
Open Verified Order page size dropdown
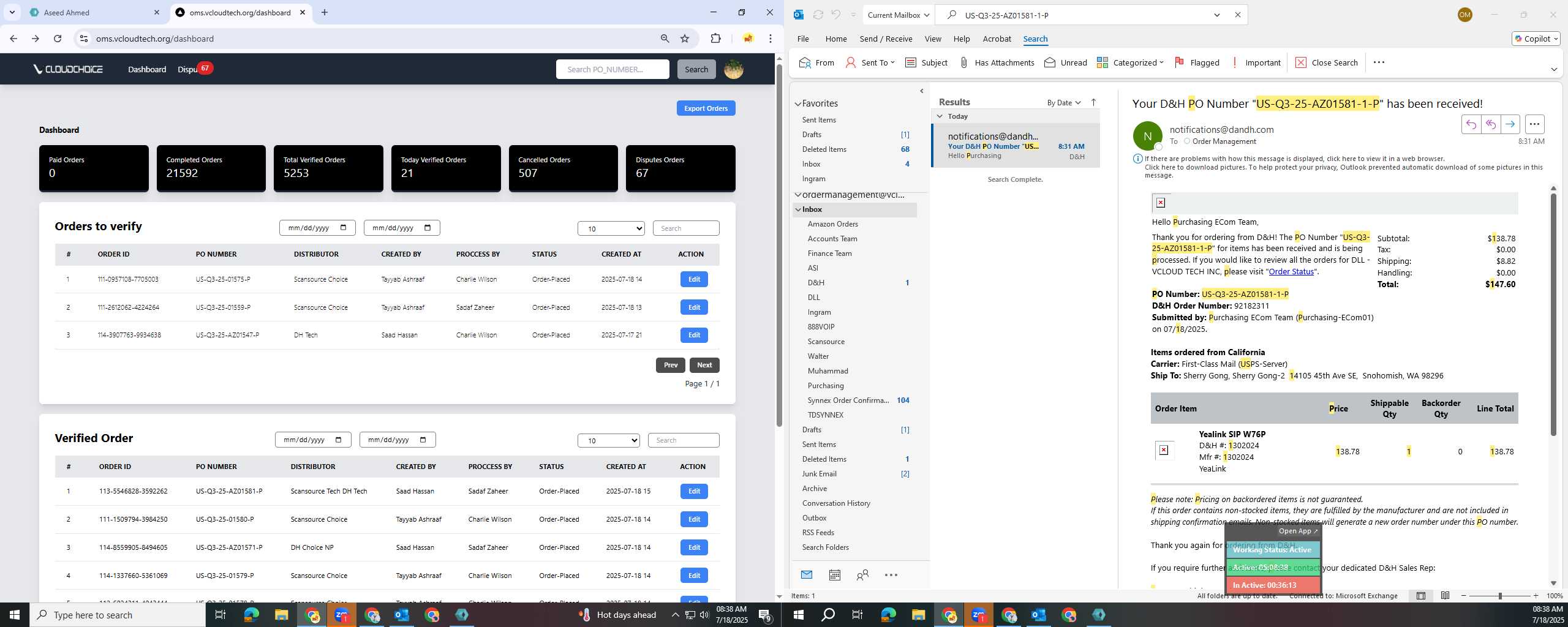click(609, 440)
